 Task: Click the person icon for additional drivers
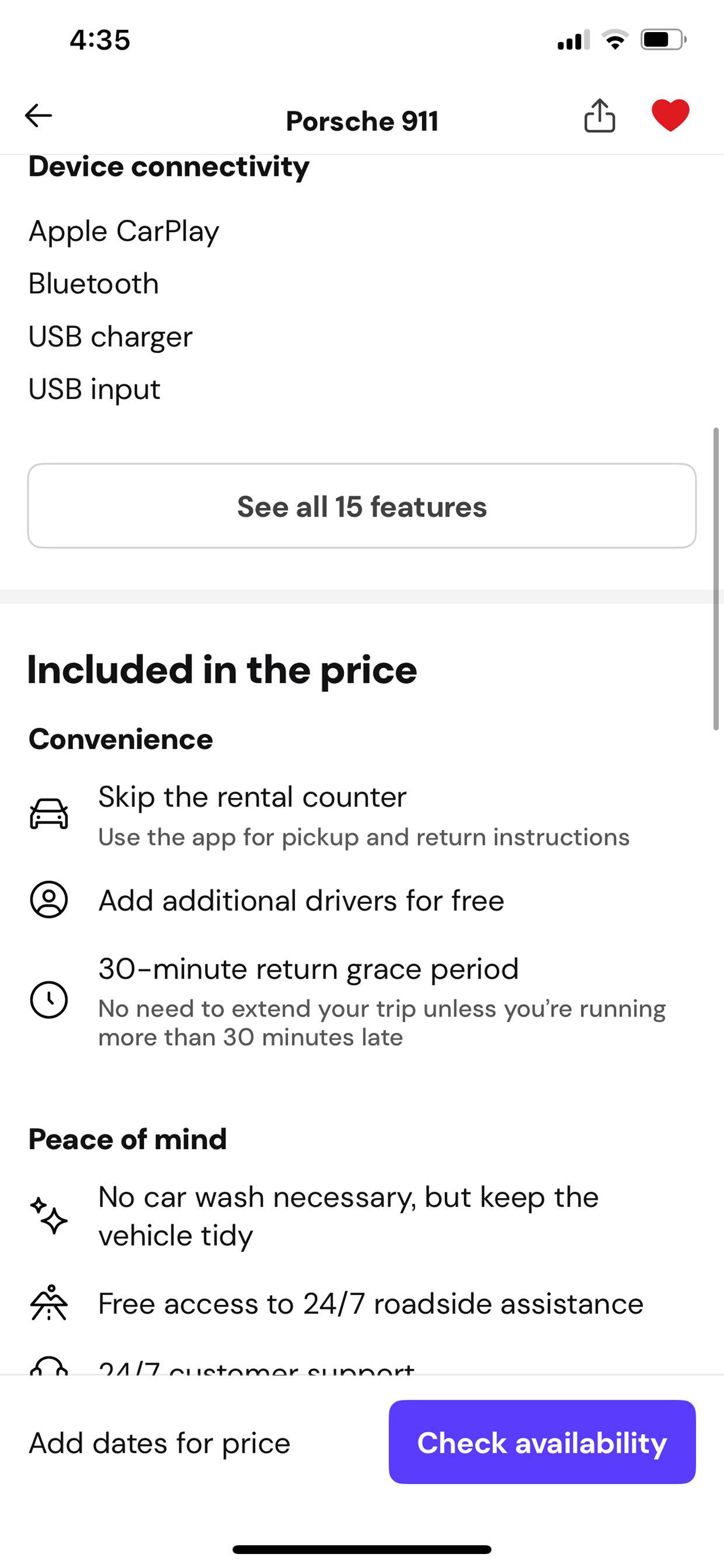point(48,900)
